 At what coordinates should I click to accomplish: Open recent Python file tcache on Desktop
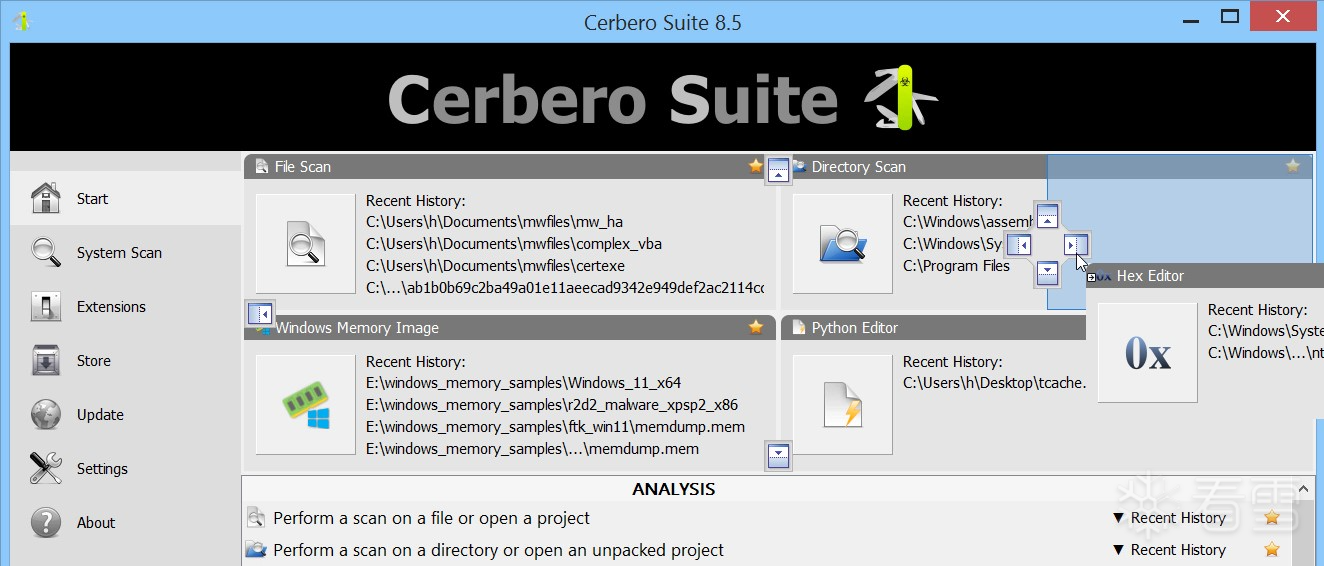(x=994, y=383)
